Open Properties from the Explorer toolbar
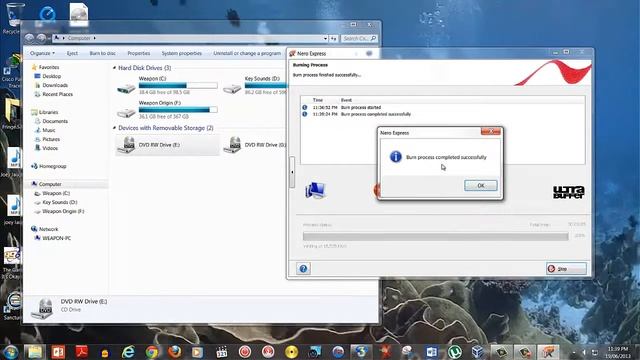This screenshot has height=360, width=640. click(x=138, y=53)
